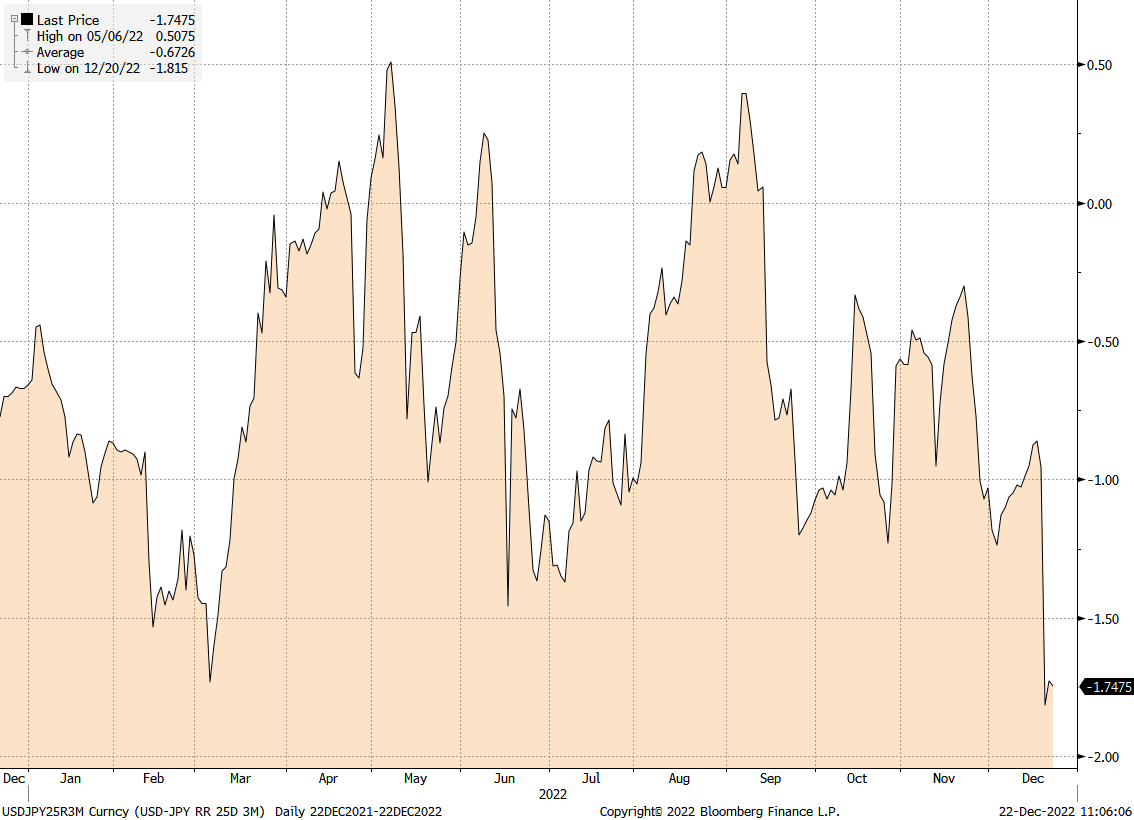Click the High marker icon in legend
This screenshot has height=820, width=1134.
pos(27,36)
